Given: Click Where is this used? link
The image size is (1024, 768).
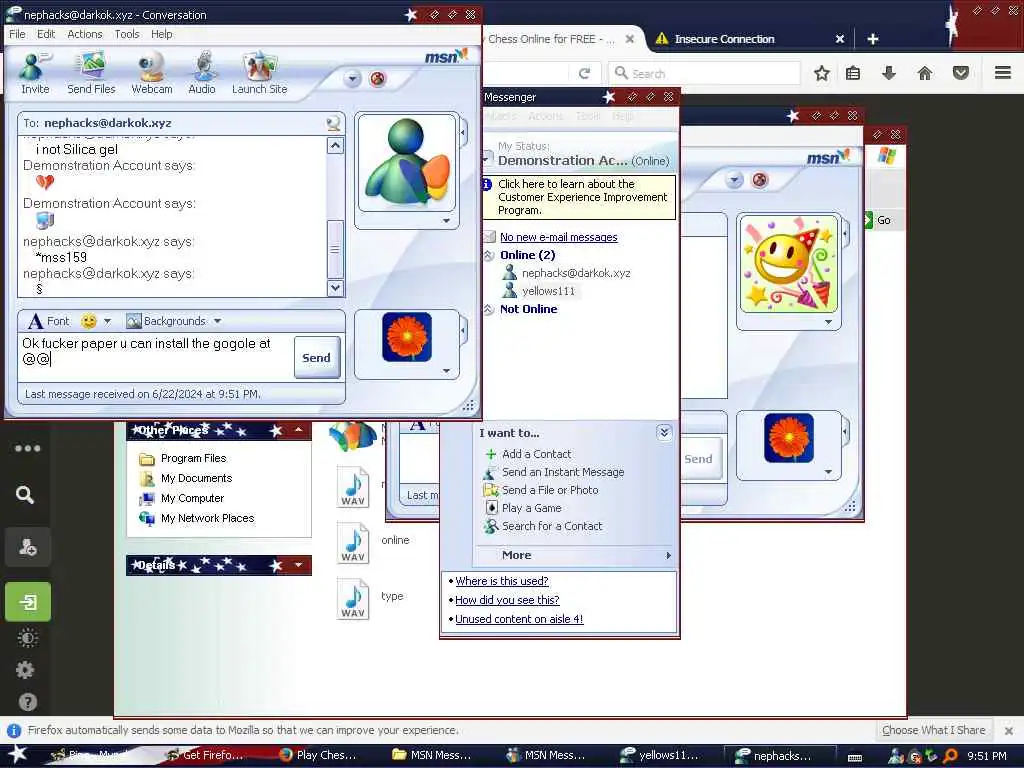Looking at the screenshot, I should point(502,581).
